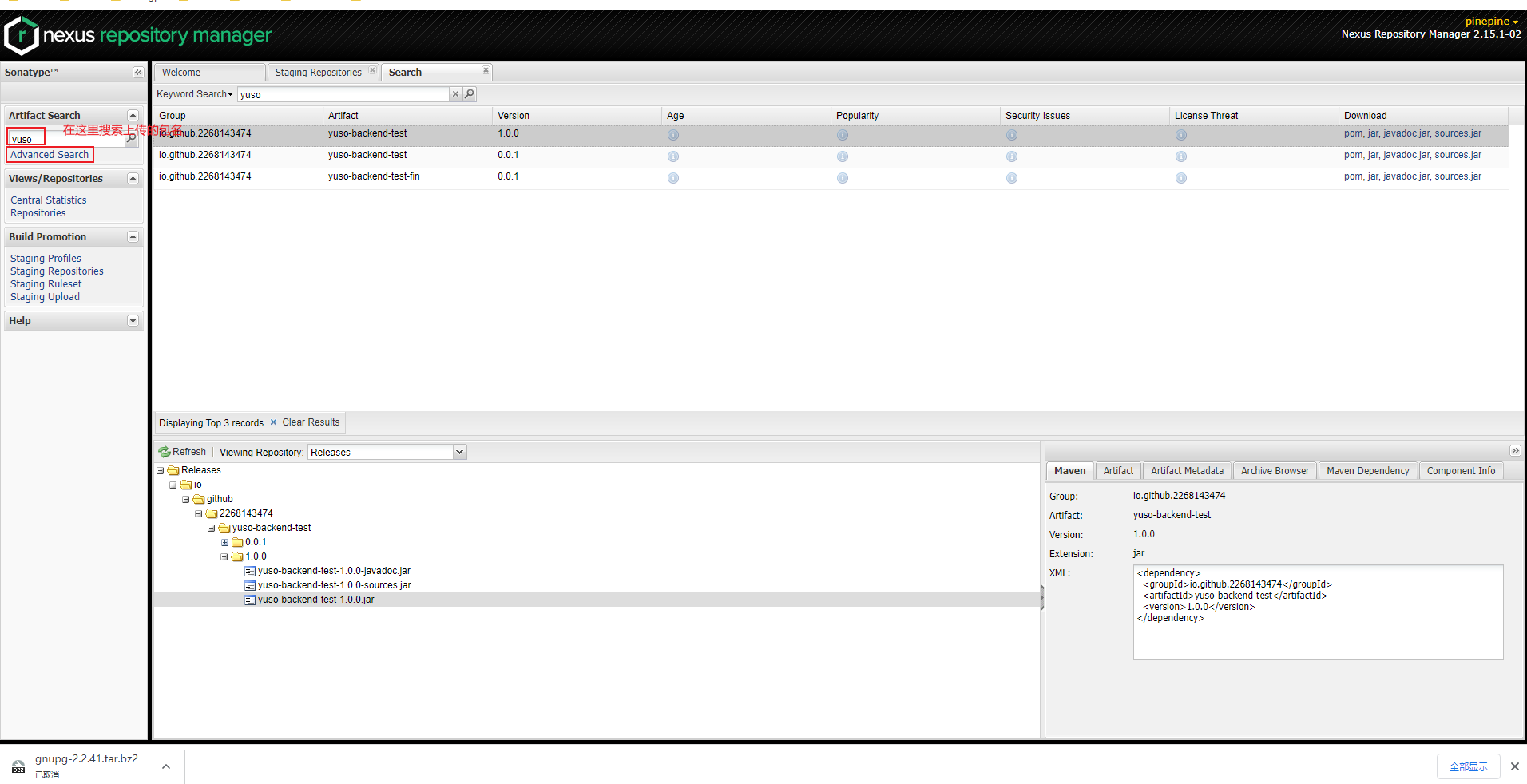Select yuso-backend-test-1.0.0-sources.jar in tree
The height and width of the screenshot is (784, 1527).
[x=334, y=585]
